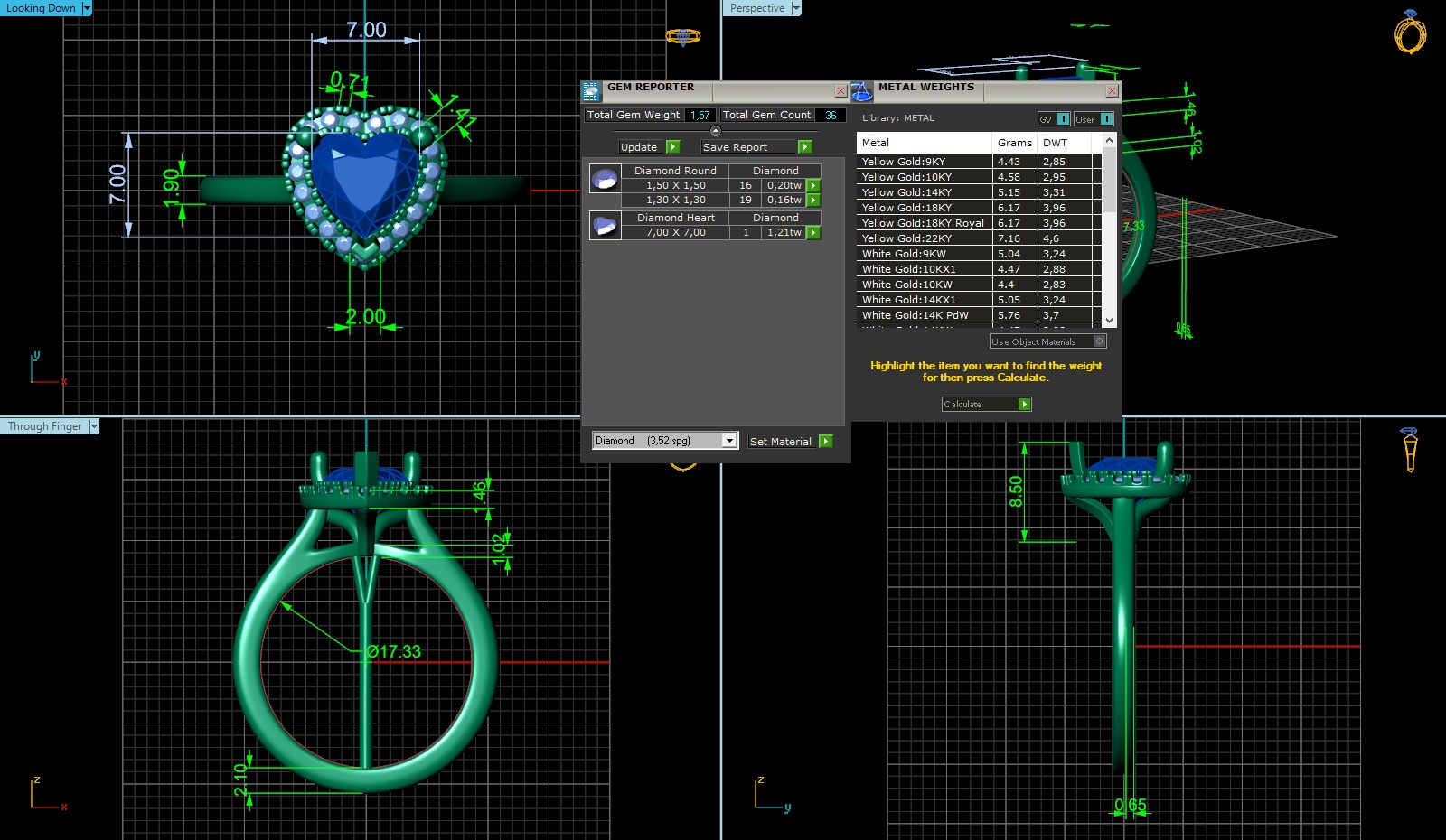Click the Calculate button
Image resolution: width=1446 pixels, height=840 pixels.
986,405
